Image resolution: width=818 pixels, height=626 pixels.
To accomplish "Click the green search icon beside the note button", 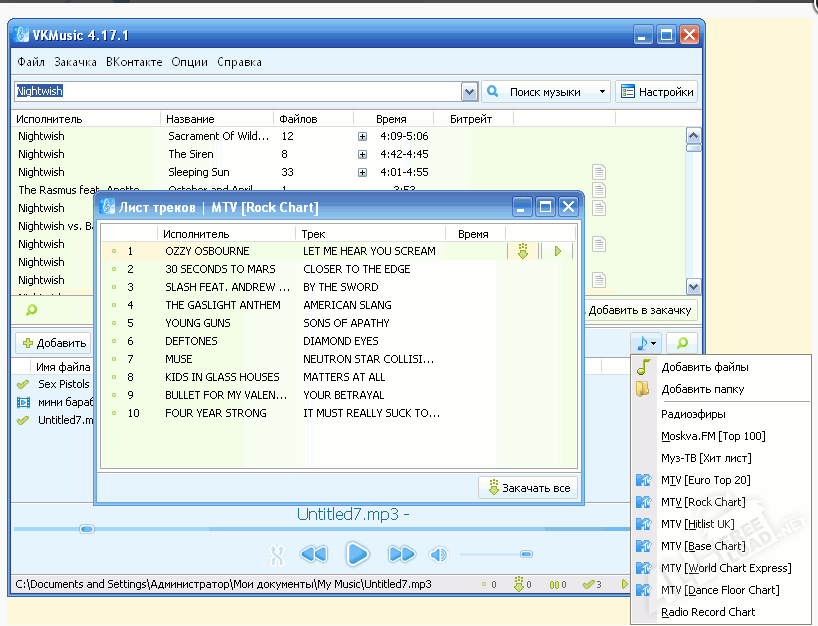I will tap(683, 343).
